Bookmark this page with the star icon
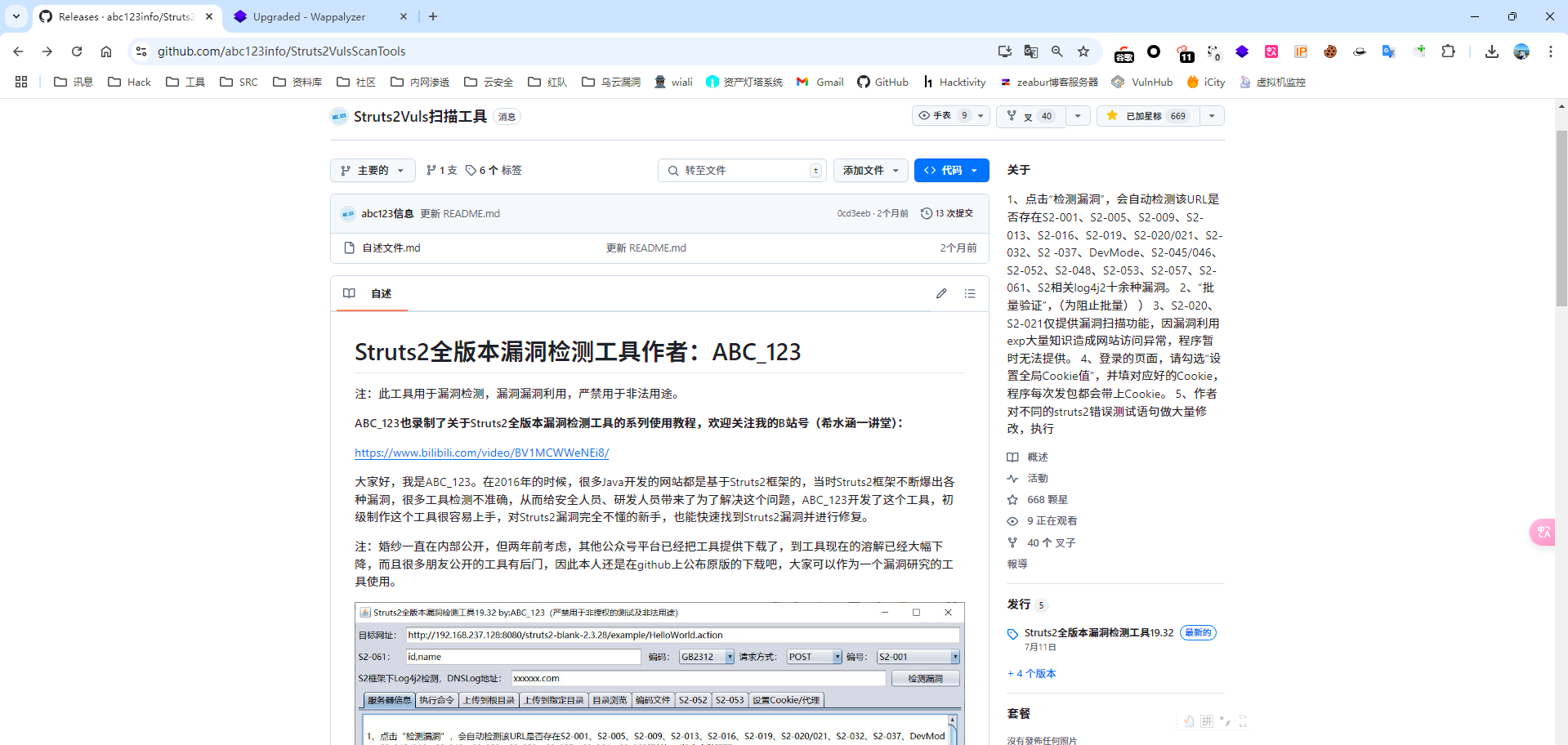Image resolution: width=1568 pixels, height=745 pixels. pyautogui.click(x=1083, y=51)
